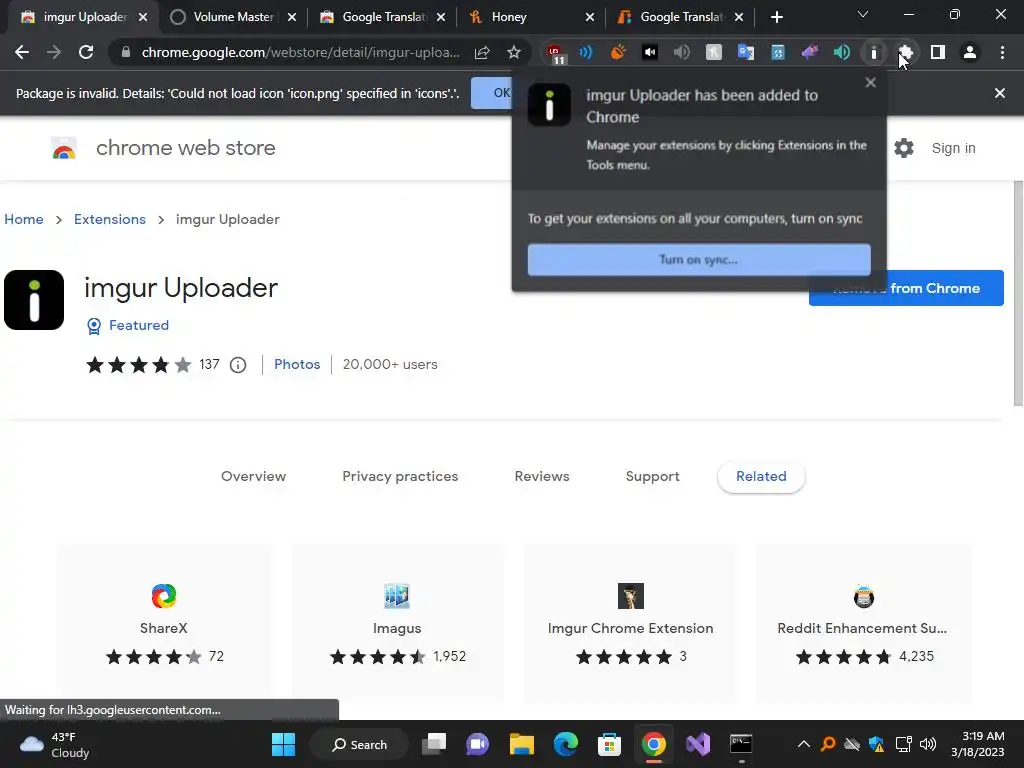Open the orange hand extension icon
Screen dimensions: 1024x768
pos(618,52)
